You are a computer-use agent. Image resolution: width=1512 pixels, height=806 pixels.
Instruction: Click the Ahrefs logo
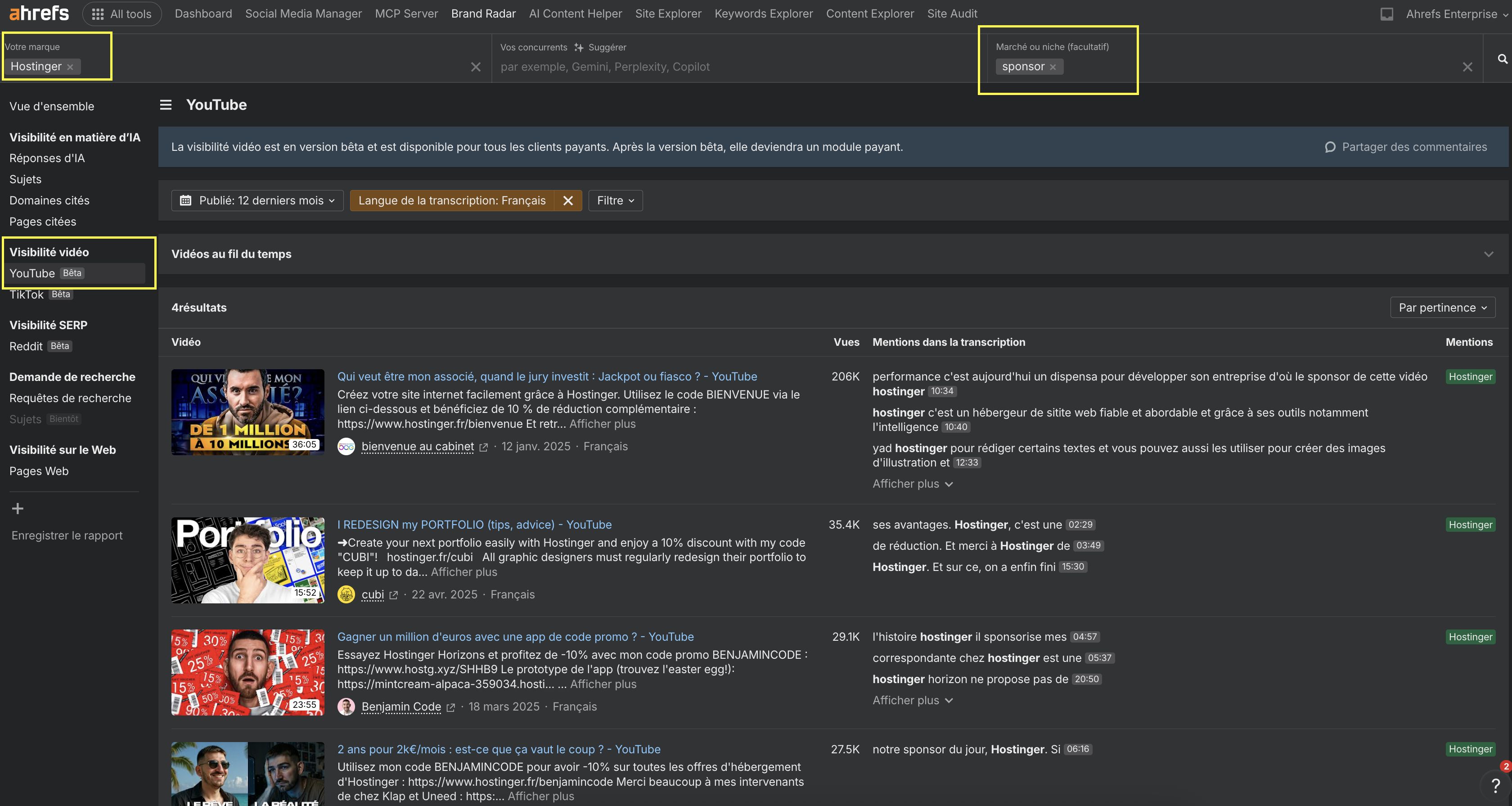(x=39, y=13)
